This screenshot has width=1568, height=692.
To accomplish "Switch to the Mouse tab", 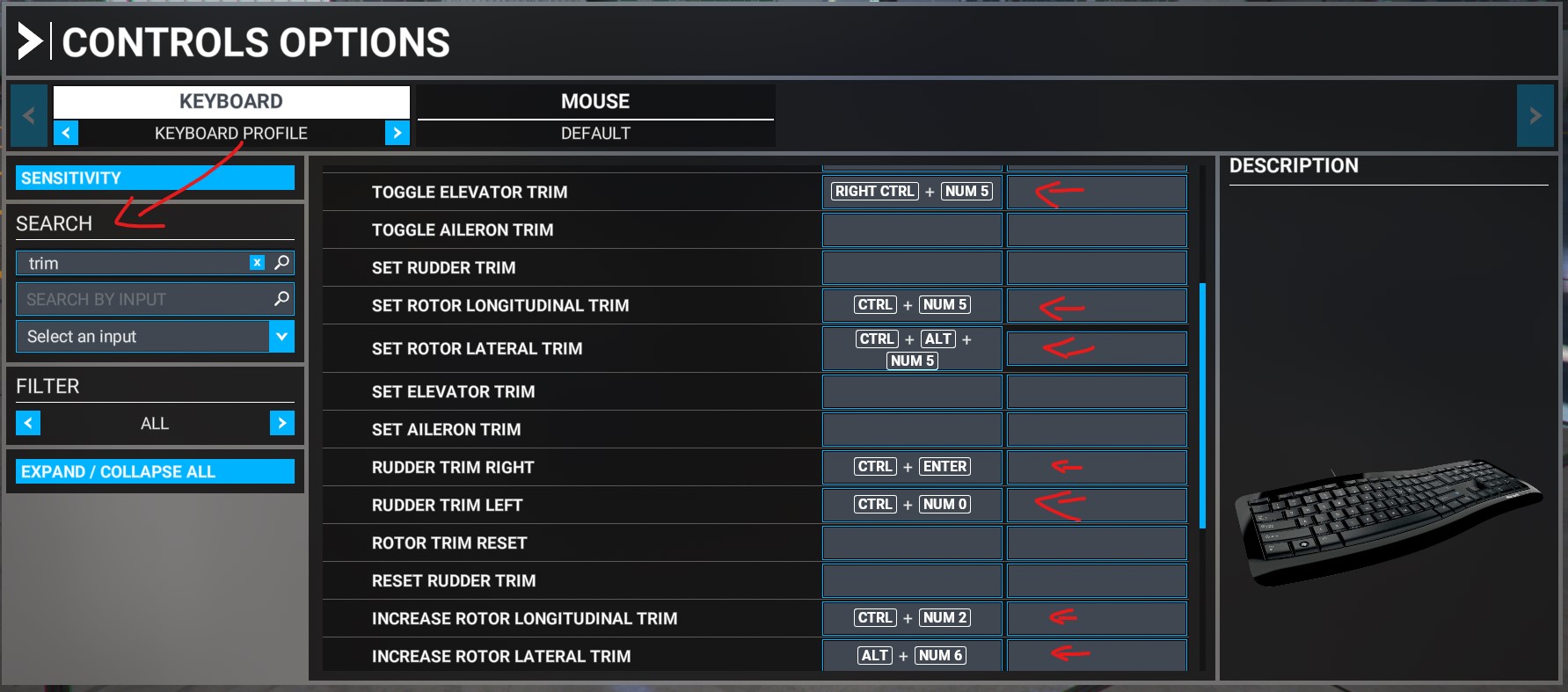I will pyautogui.click(x=595, y=101).
